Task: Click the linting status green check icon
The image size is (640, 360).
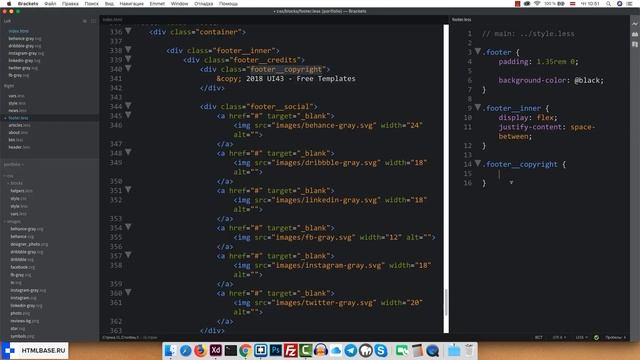Action: tap(596, 338)
